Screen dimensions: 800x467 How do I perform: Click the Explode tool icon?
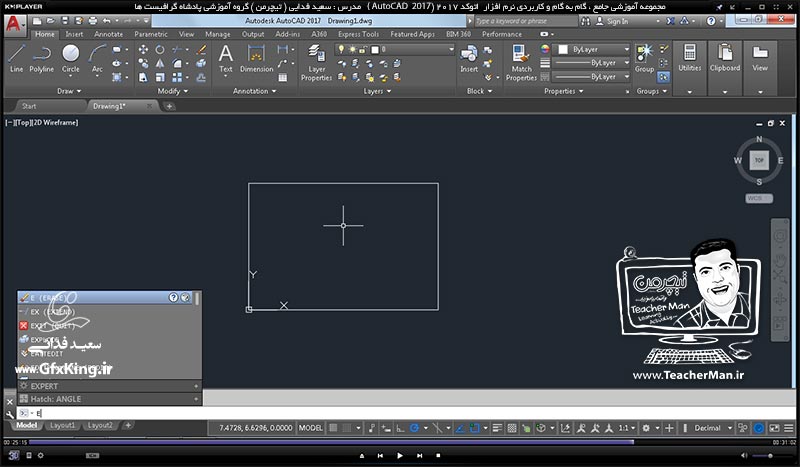pyautogui.click(x=202, y=63)
